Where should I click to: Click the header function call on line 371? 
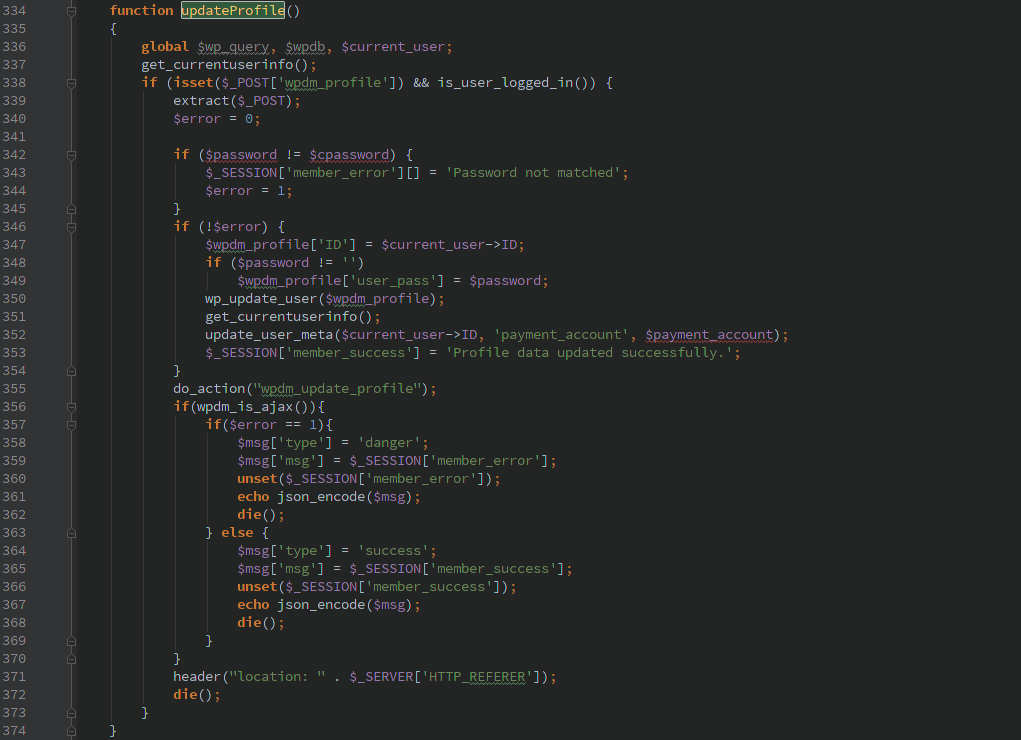[x=197, y=677]
